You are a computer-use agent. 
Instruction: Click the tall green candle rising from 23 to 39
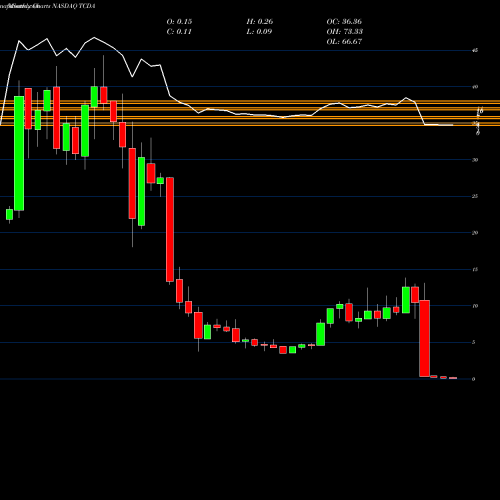click(x=19, y=153)
